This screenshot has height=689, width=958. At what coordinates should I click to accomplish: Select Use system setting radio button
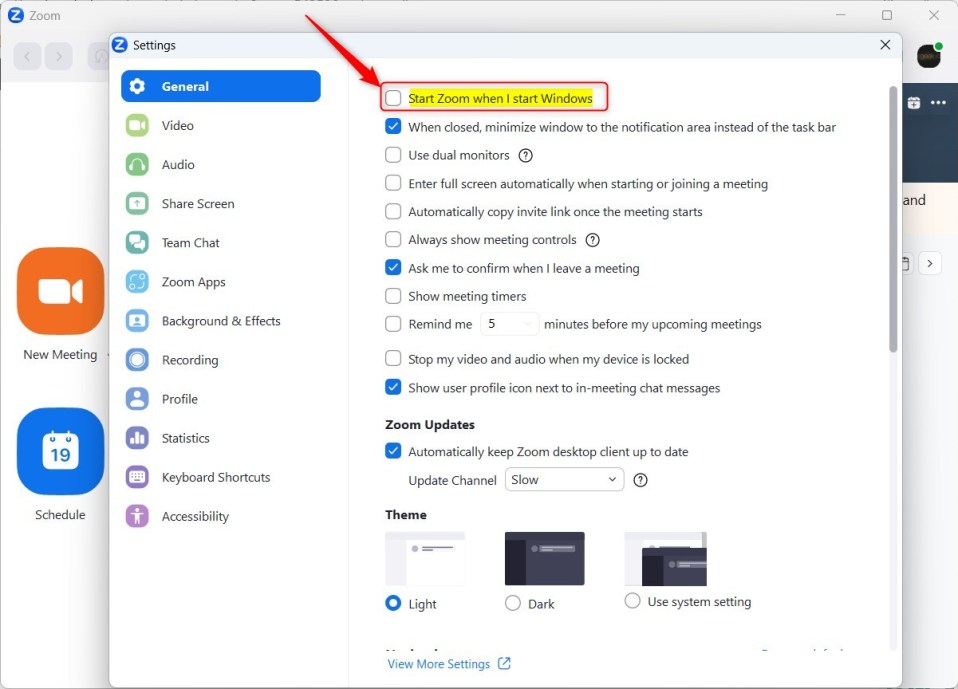[632, 601]
